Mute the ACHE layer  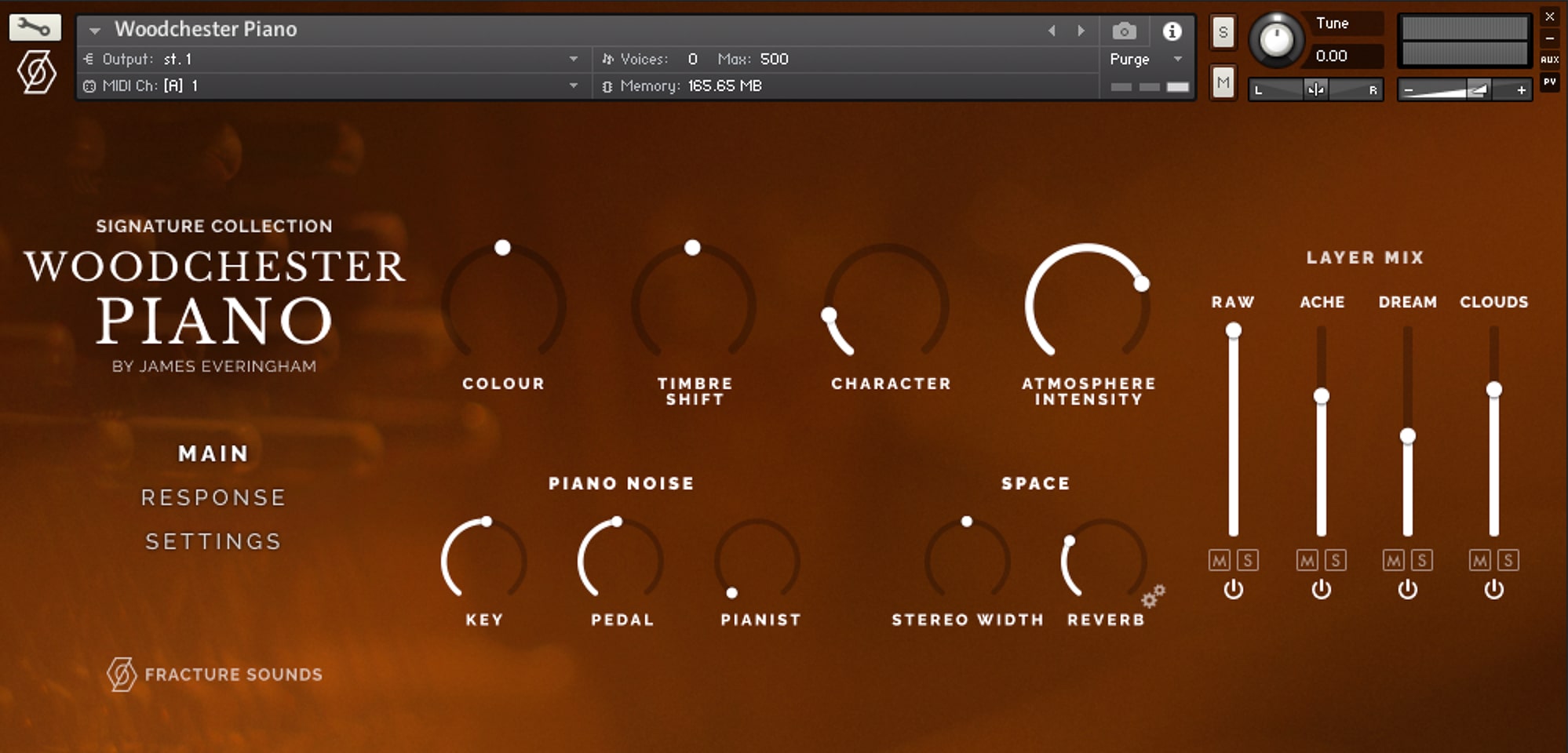(1307, 560)
